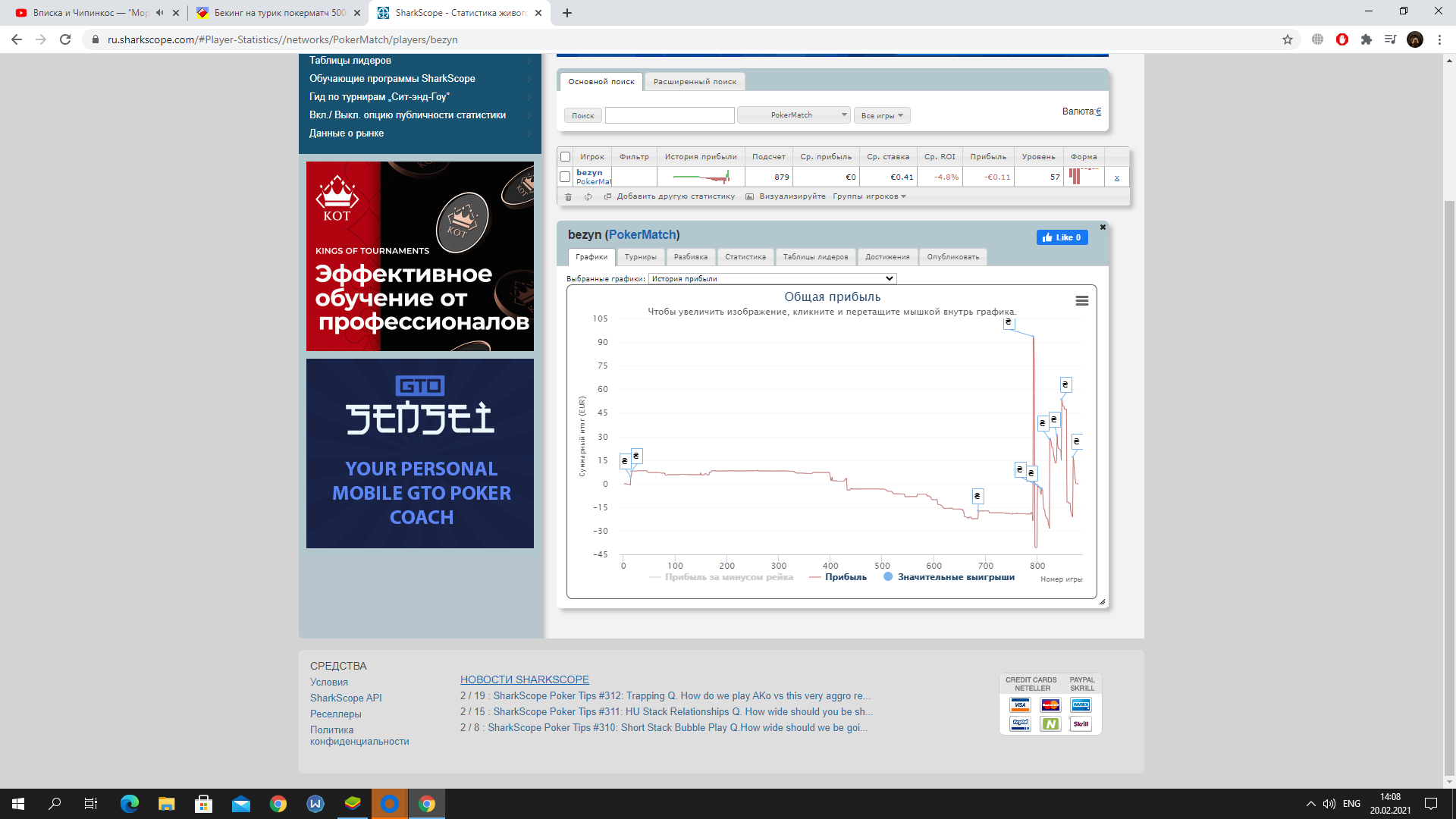
Task: Open the Опубликовать tab
Action: 953,257
